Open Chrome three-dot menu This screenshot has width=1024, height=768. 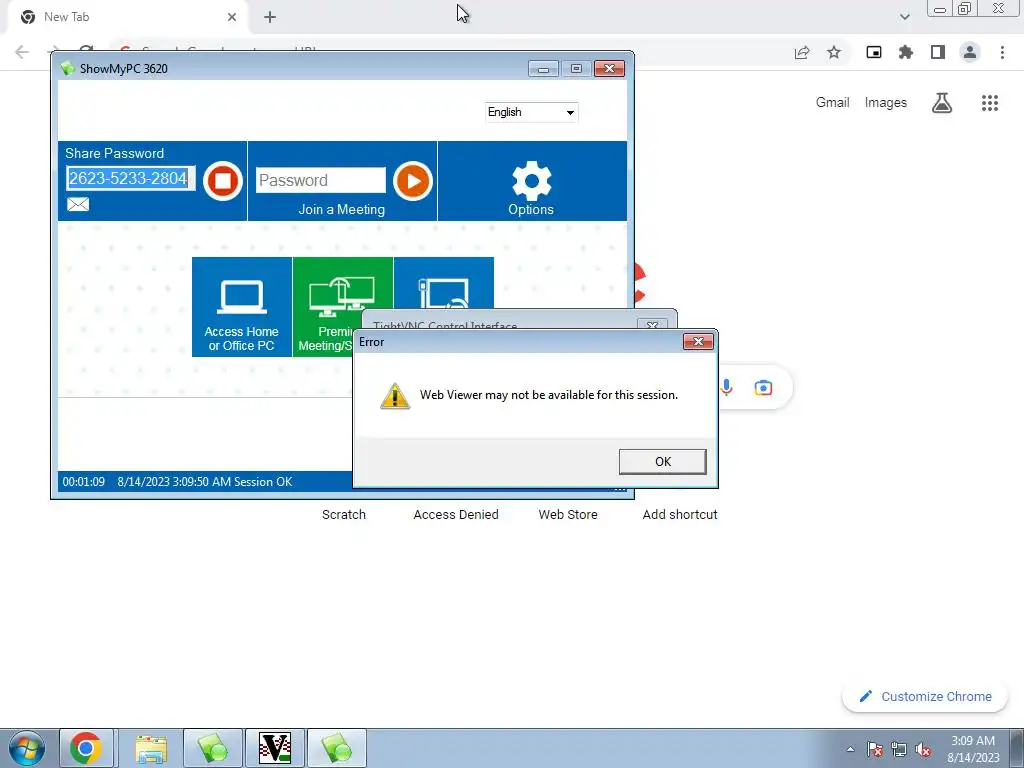(x=1002, y=52)
